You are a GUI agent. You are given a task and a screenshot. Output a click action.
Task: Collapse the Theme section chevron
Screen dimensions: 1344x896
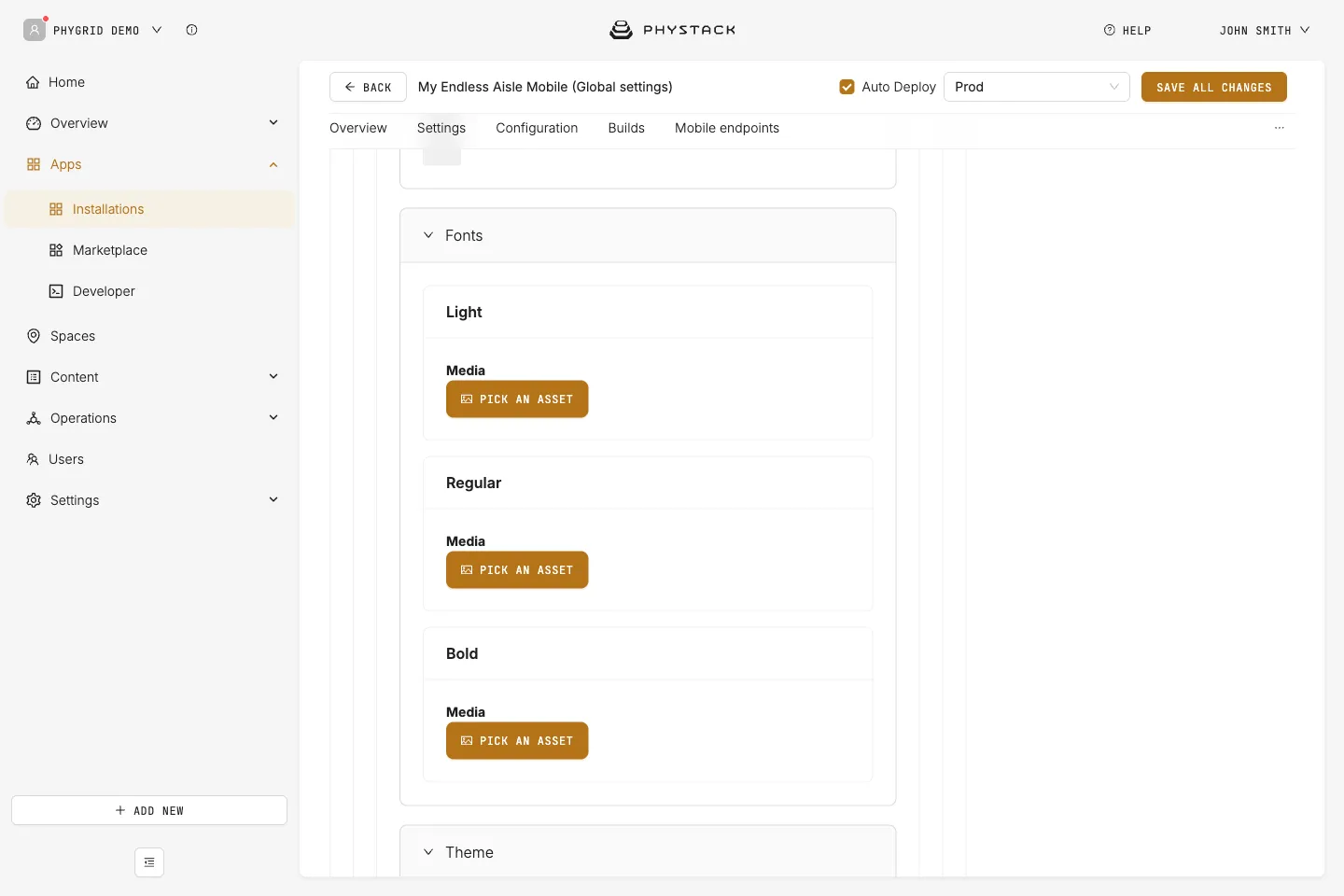point(428,852)
